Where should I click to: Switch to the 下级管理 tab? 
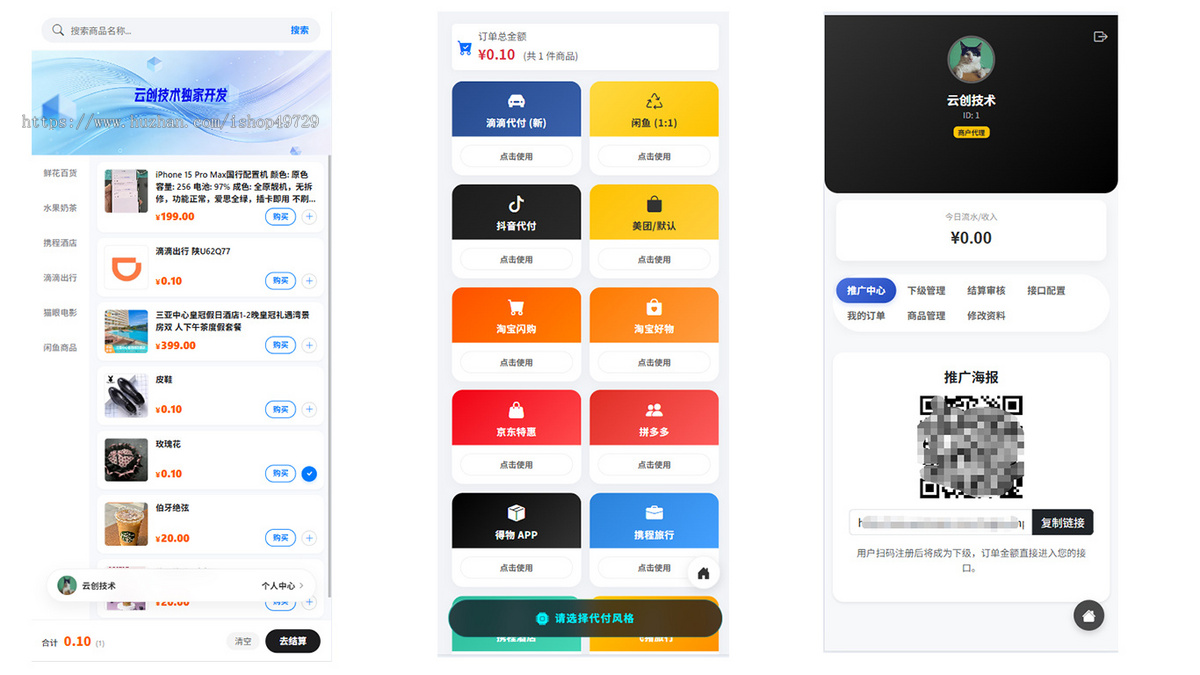tap(926, 291)
